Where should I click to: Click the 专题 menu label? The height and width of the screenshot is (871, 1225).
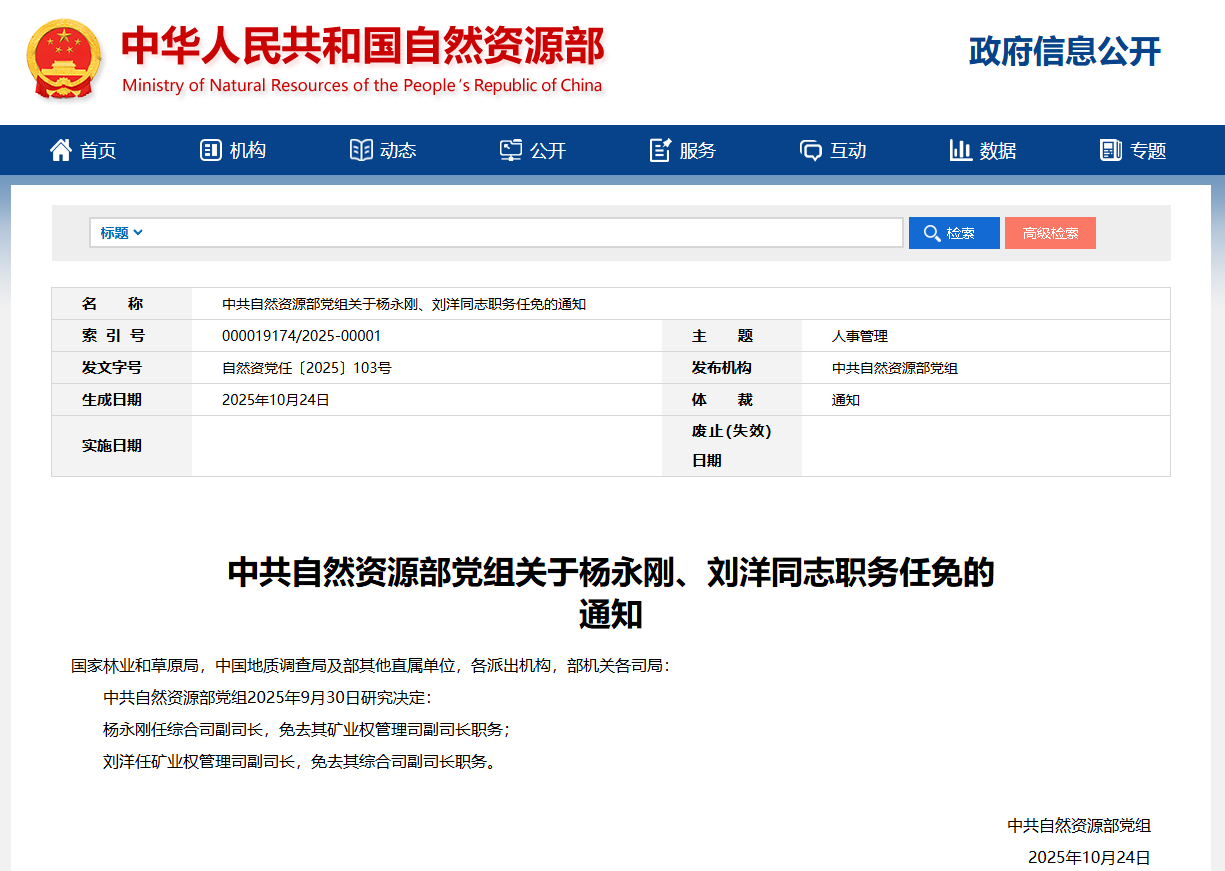pyautogui.click(x=1148, y=151)
